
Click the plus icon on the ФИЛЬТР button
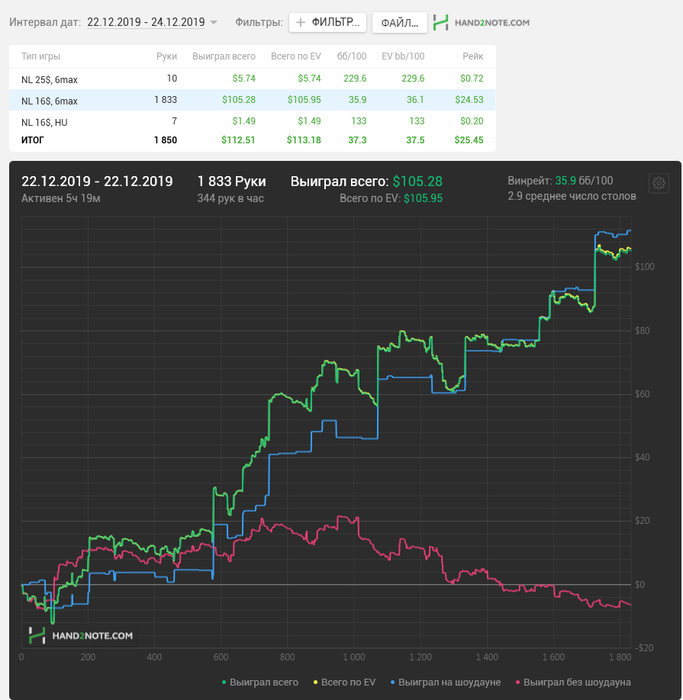coord(300,22)
